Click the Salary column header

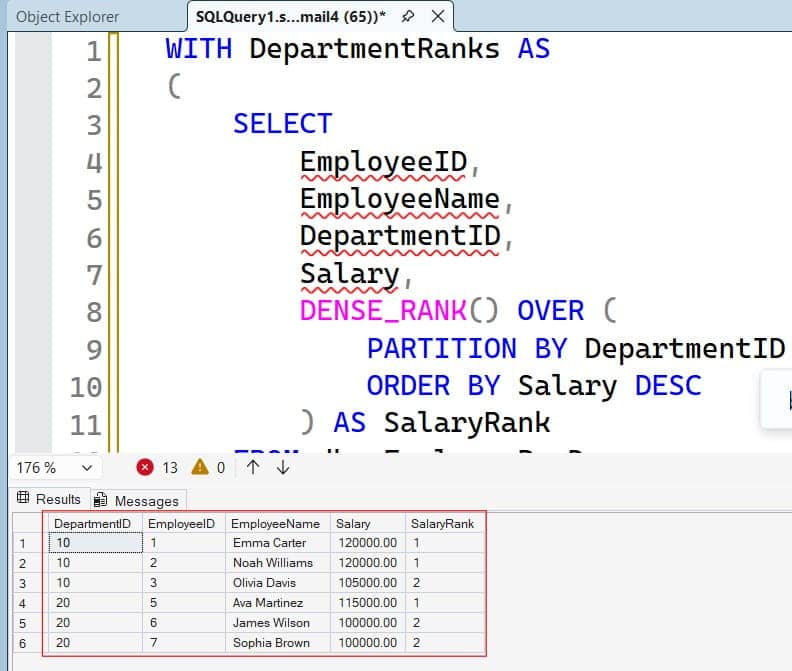point(368,523)
